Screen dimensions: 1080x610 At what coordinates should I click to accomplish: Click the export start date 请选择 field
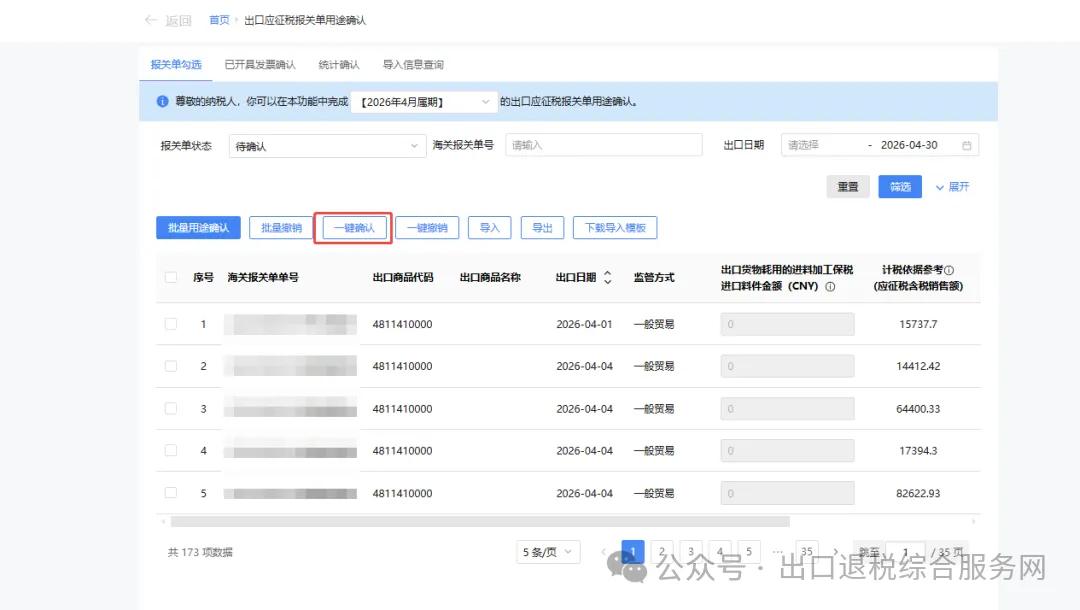click(x=822, y=145)
